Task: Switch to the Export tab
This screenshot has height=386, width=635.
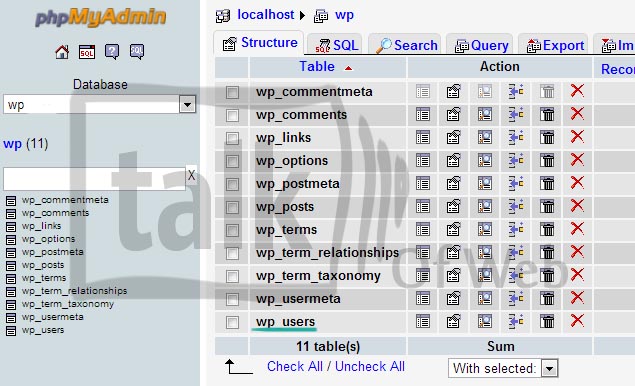Action: pyautogui.click(x=555, y=45)
